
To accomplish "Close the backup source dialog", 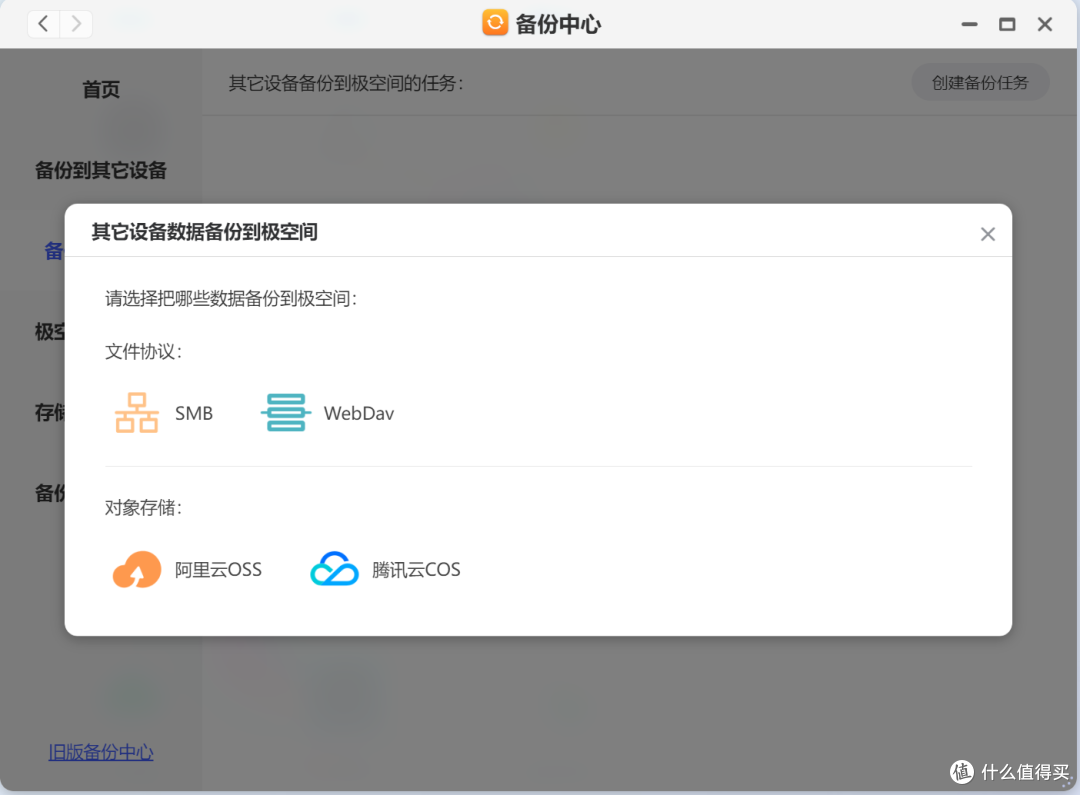I will click(988, 234).
